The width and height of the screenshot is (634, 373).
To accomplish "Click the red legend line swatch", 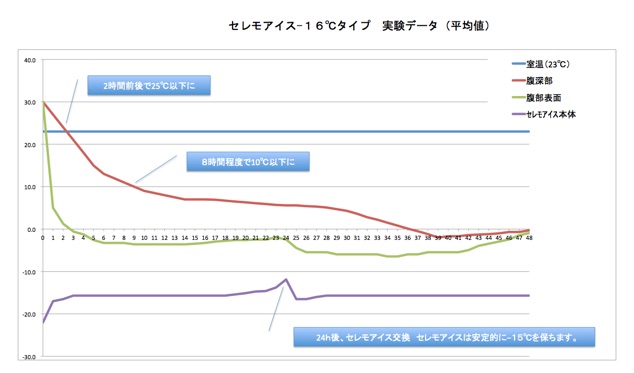I will (x=518, y=81).
